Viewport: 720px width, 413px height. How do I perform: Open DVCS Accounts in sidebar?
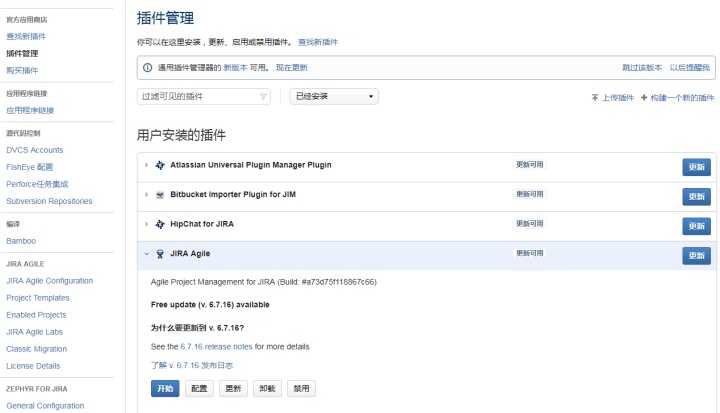[x=35, y=150]
